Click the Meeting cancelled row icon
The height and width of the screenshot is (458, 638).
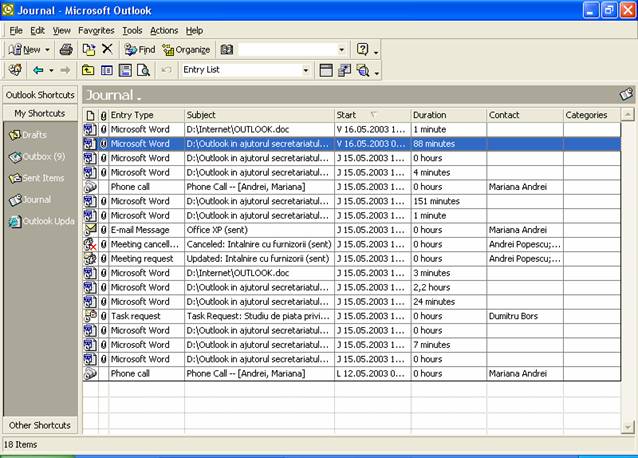90,244
